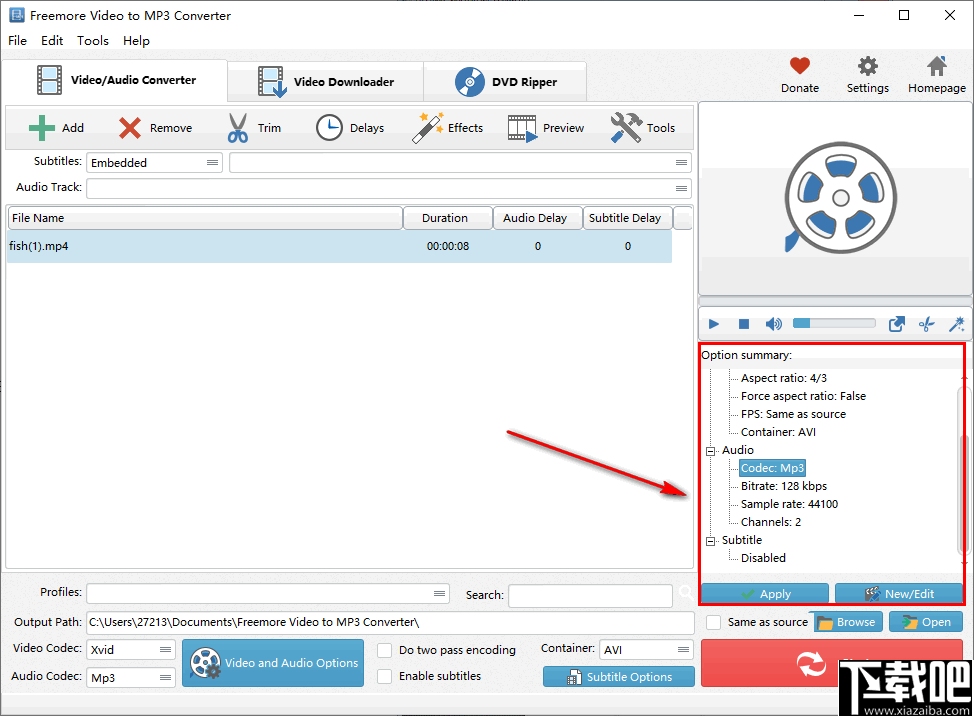Image resolution: width=974 pixels, height=716 pixels.
Task: Open the Tools menu from the toolbar
Action: (644, 127)
